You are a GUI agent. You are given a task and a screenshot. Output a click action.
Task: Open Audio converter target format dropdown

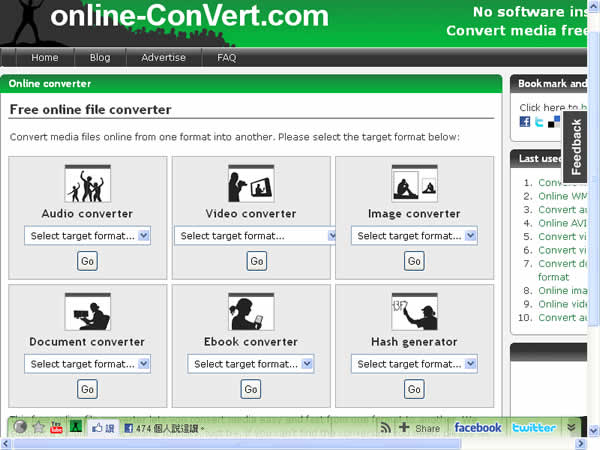pyautogui.click(x=87, y=236)
